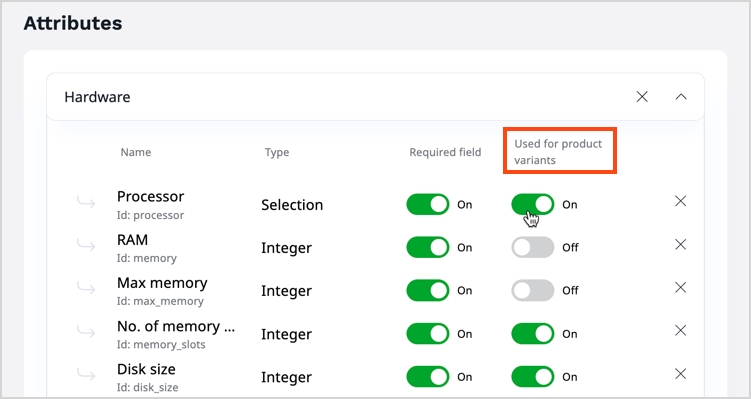The width and height of the screenshot is (751, 399).
Task: Click the Selection type of Processor
Action: tap(292, 205)
